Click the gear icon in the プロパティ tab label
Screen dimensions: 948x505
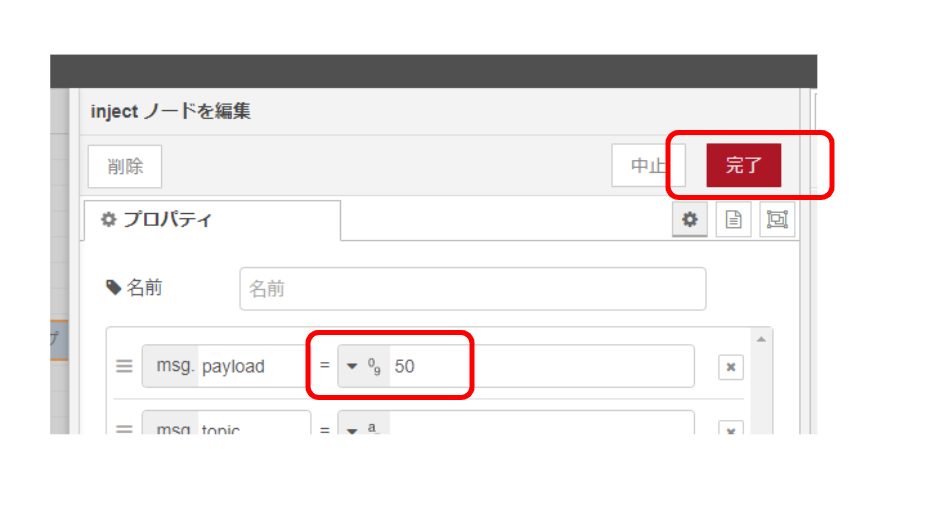tap(108, 220)
